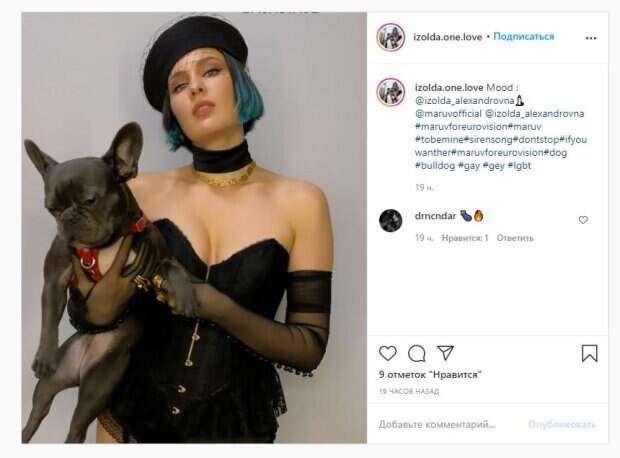Open hashtag #maruvforeurovision#maruv
Viewport: 620px width, 458px height.
(x=478, y=127)
